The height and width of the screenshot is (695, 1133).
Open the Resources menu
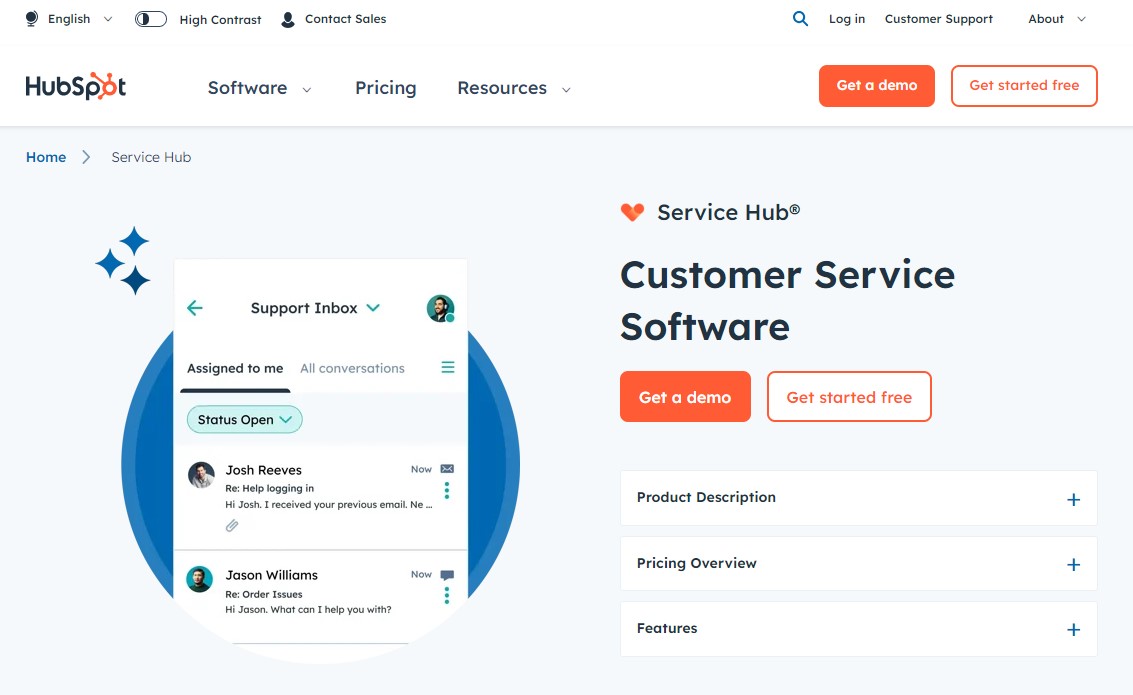click(x=510, y=88)
